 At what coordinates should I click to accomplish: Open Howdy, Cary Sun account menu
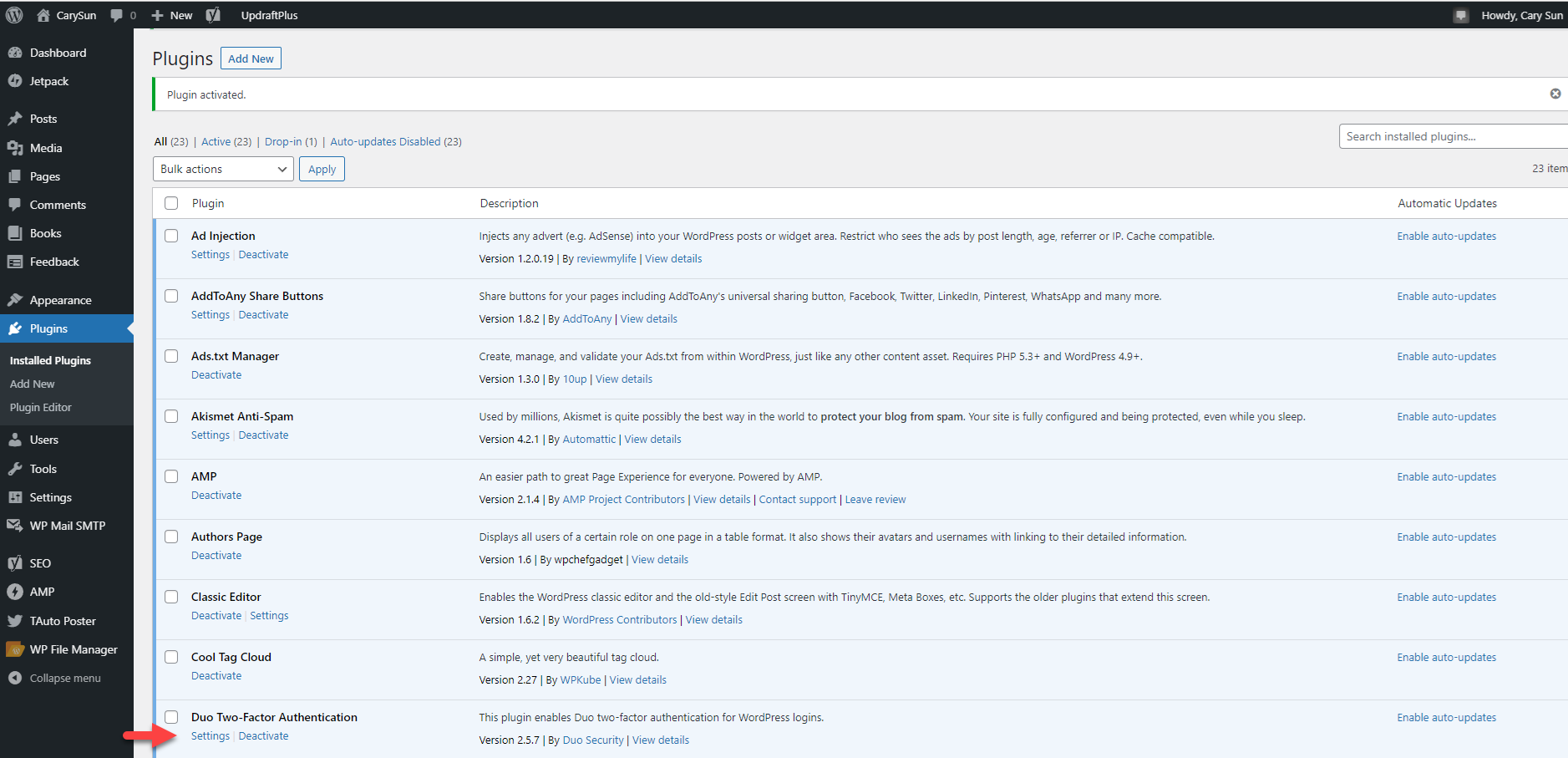coord(1522,15)
